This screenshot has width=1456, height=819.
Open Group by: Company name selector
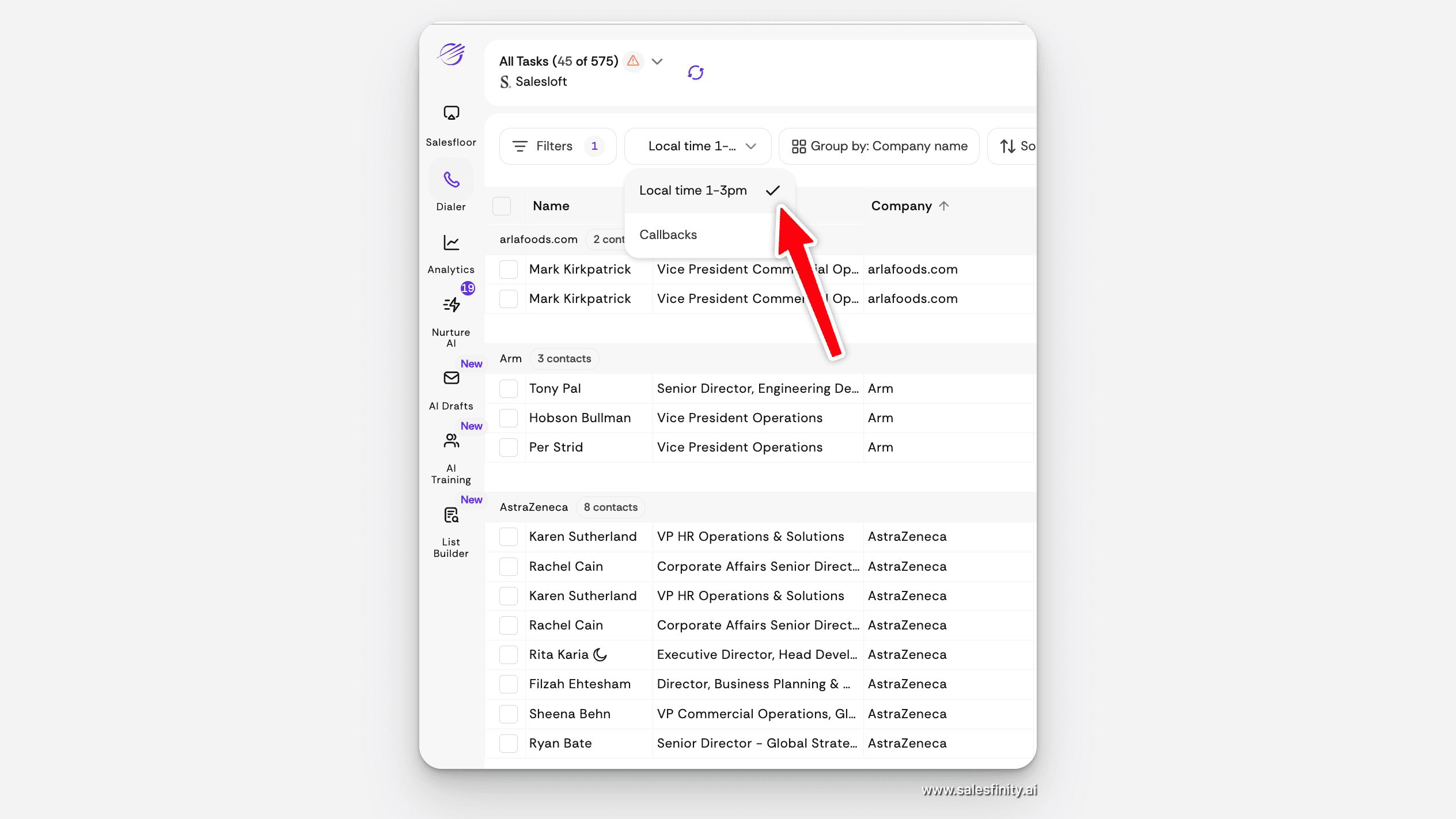(879, 146)
